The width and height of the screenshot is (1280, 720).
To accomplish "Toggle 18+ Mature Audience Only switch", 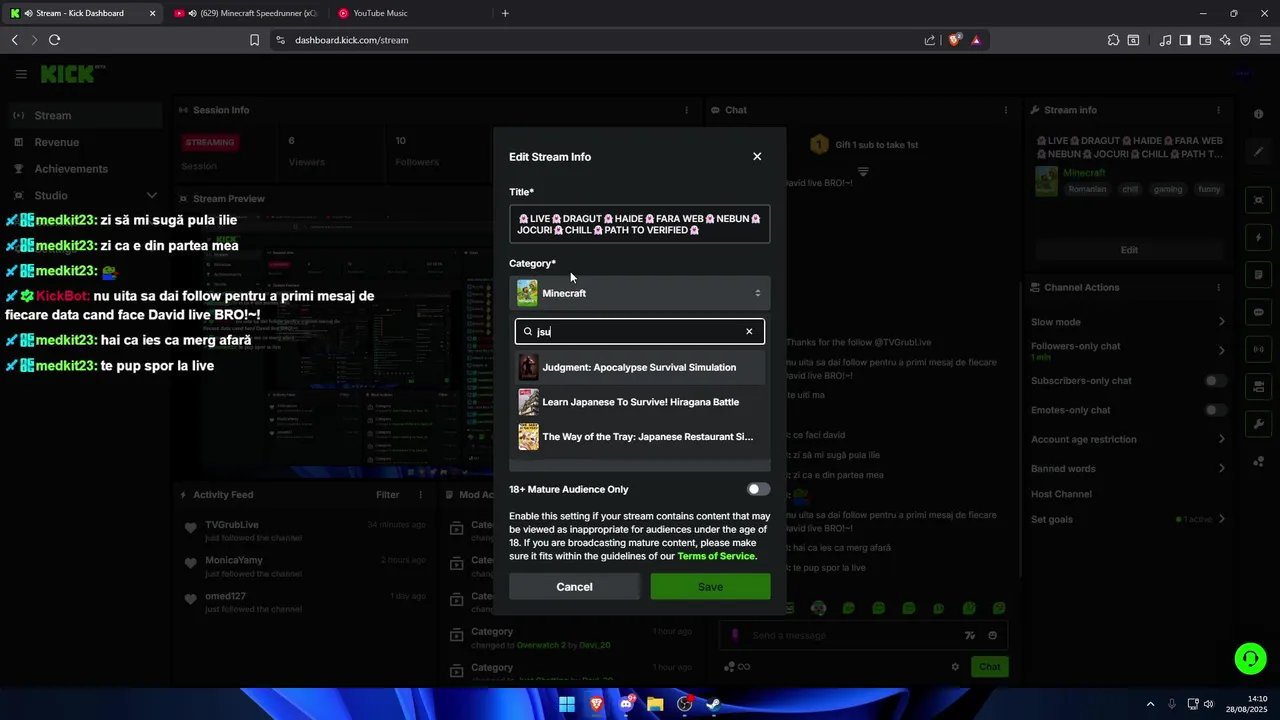I will coord(759,489).
